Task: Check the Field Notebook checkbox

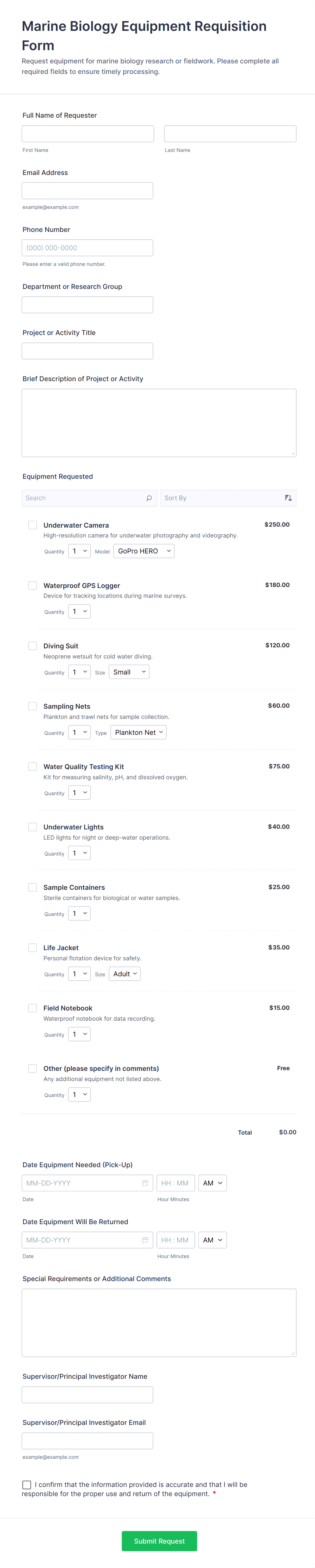Action: [33, 1007]
